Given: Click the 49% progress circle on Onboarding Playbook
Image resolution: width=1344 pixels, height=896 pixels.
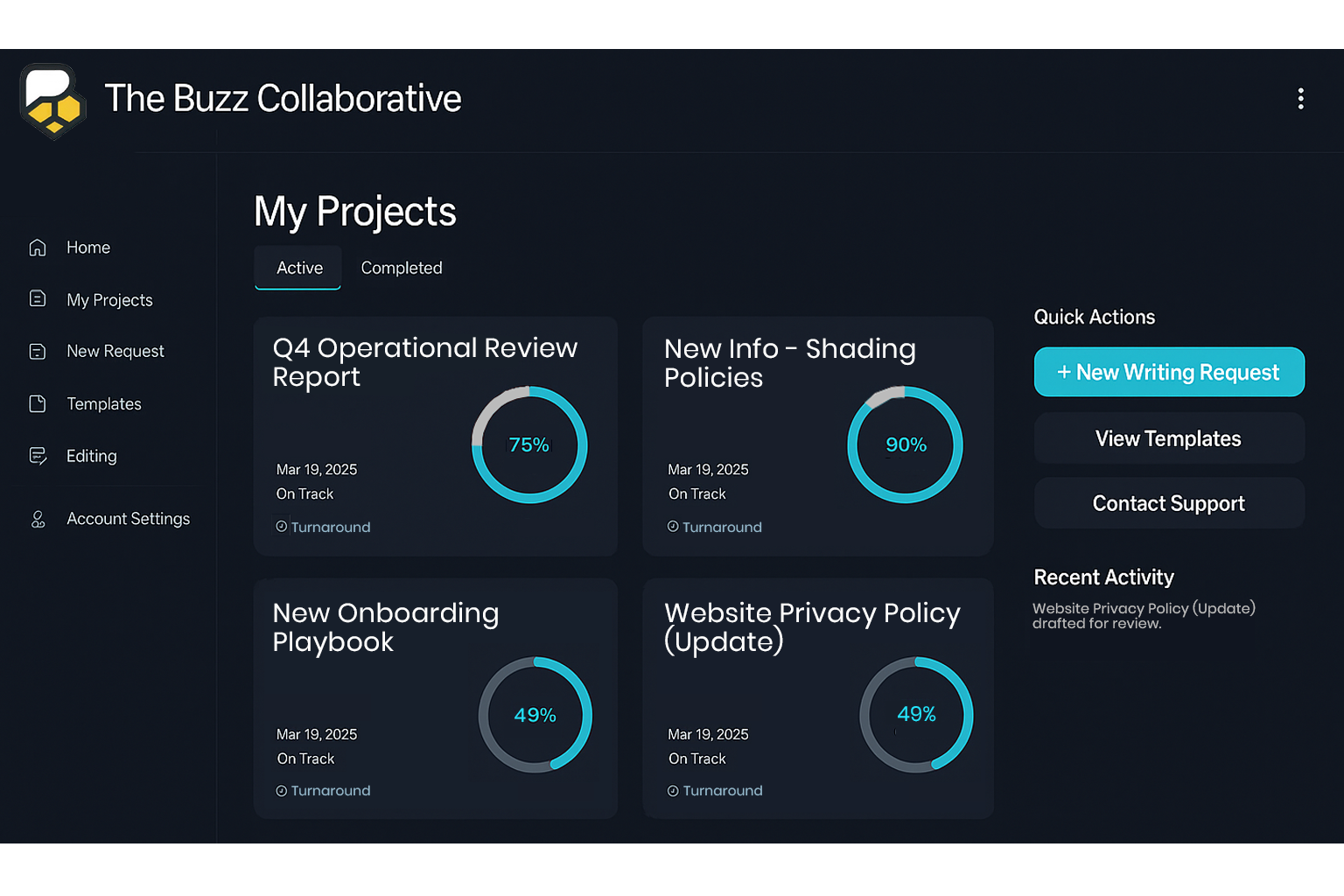Looking at the screenshot, I should [535, 715].
